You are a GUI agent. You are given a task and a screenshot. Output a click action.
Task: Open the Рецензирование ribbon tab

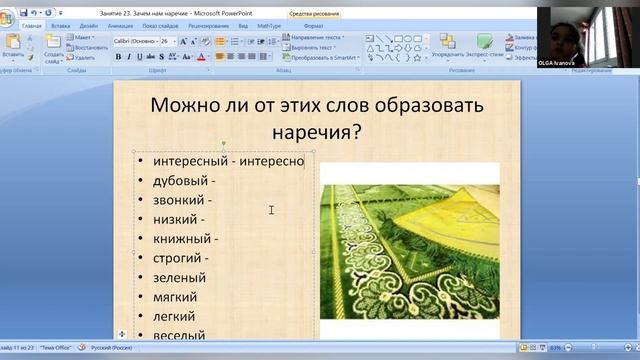[208, 26]
